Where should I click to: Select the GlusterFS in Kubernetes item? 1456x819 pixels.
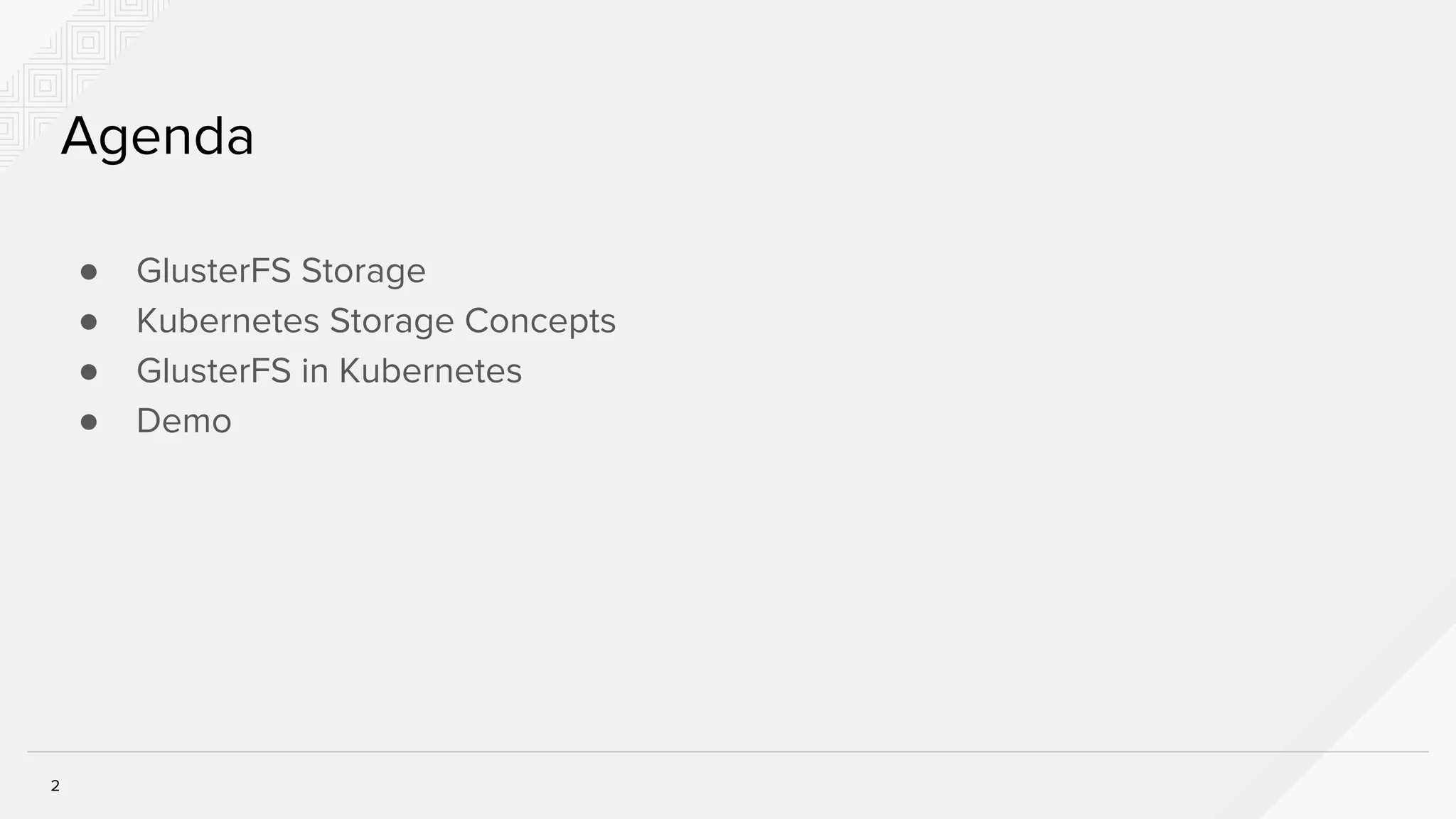328,371
